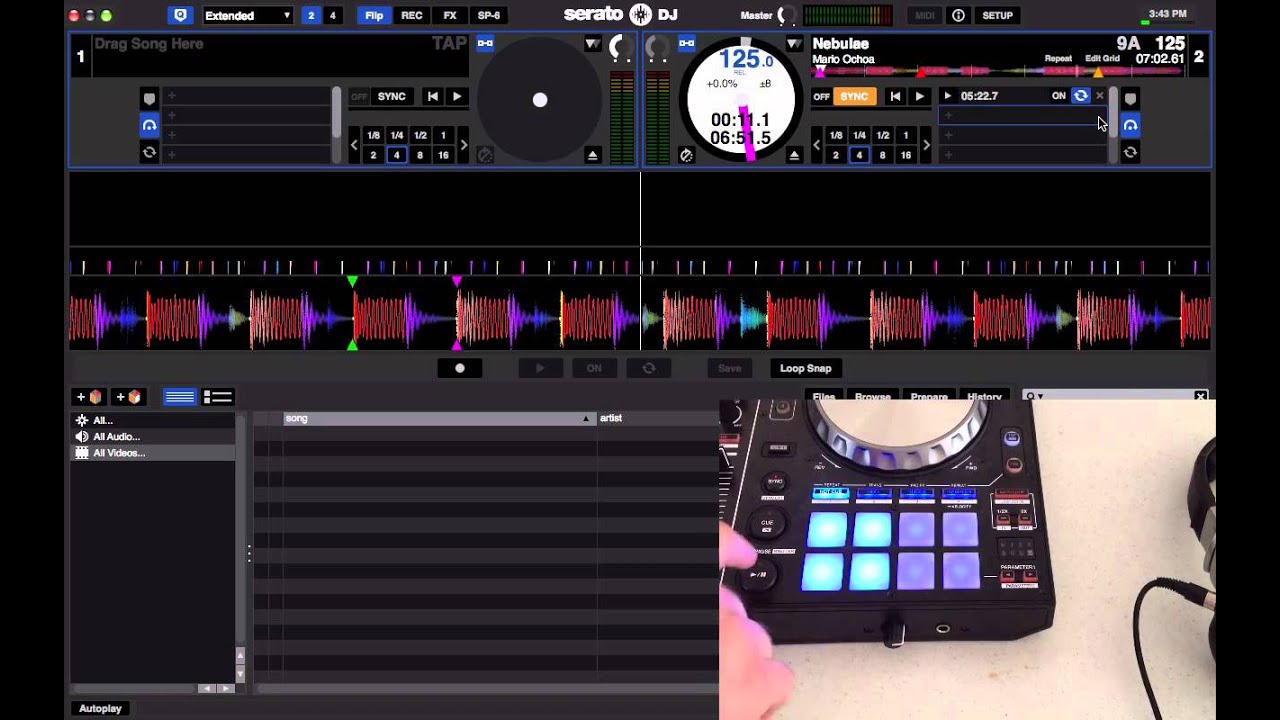Click the Flip loop icon below the waveform
This screenshot has width=1280, height=720.
point(649,368)
